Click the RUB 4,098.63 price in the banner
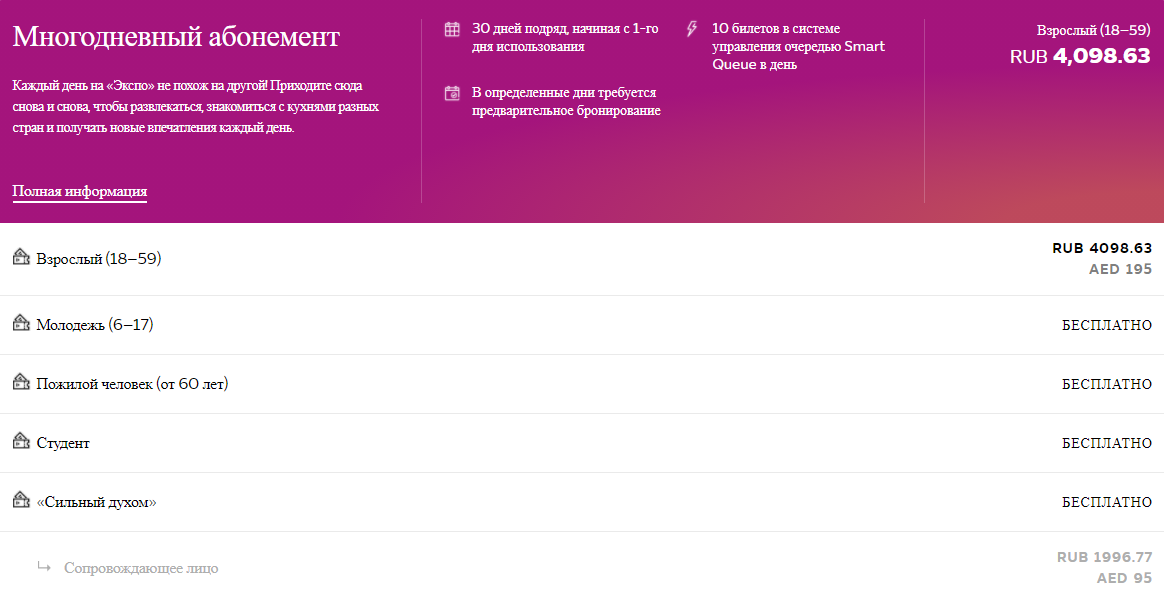The image size is (1164, 606). point(1080,56)
